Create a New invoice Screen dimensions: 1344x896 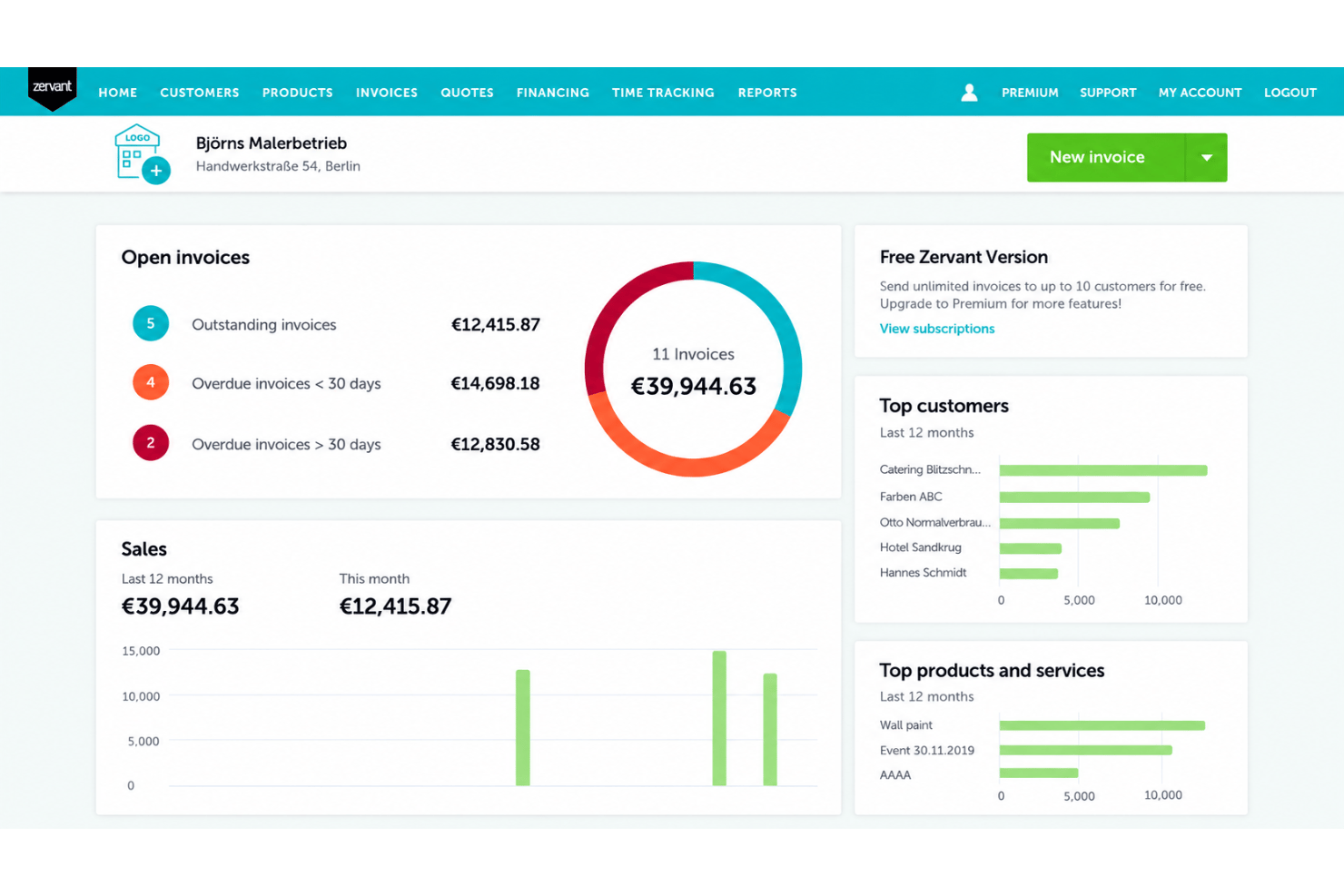(x=1106, y=157)
